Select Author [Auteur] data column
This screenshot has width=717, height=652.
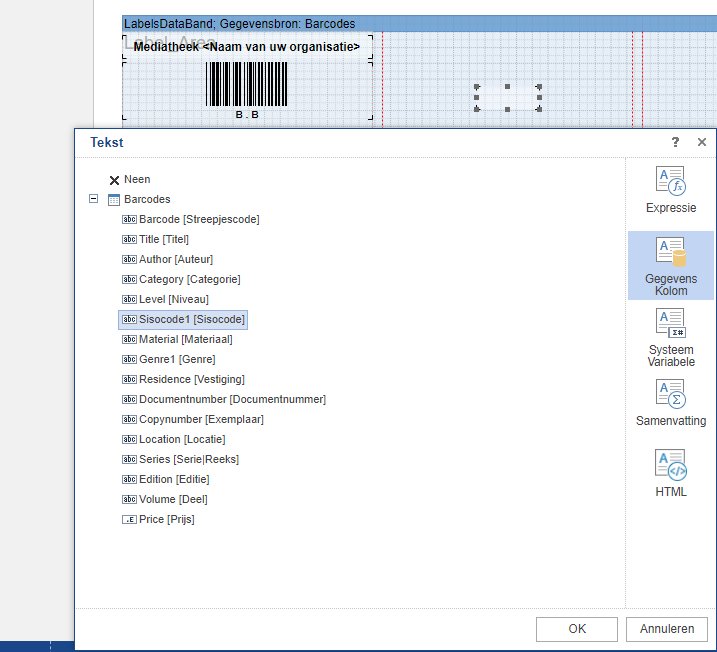coord(176,259)
